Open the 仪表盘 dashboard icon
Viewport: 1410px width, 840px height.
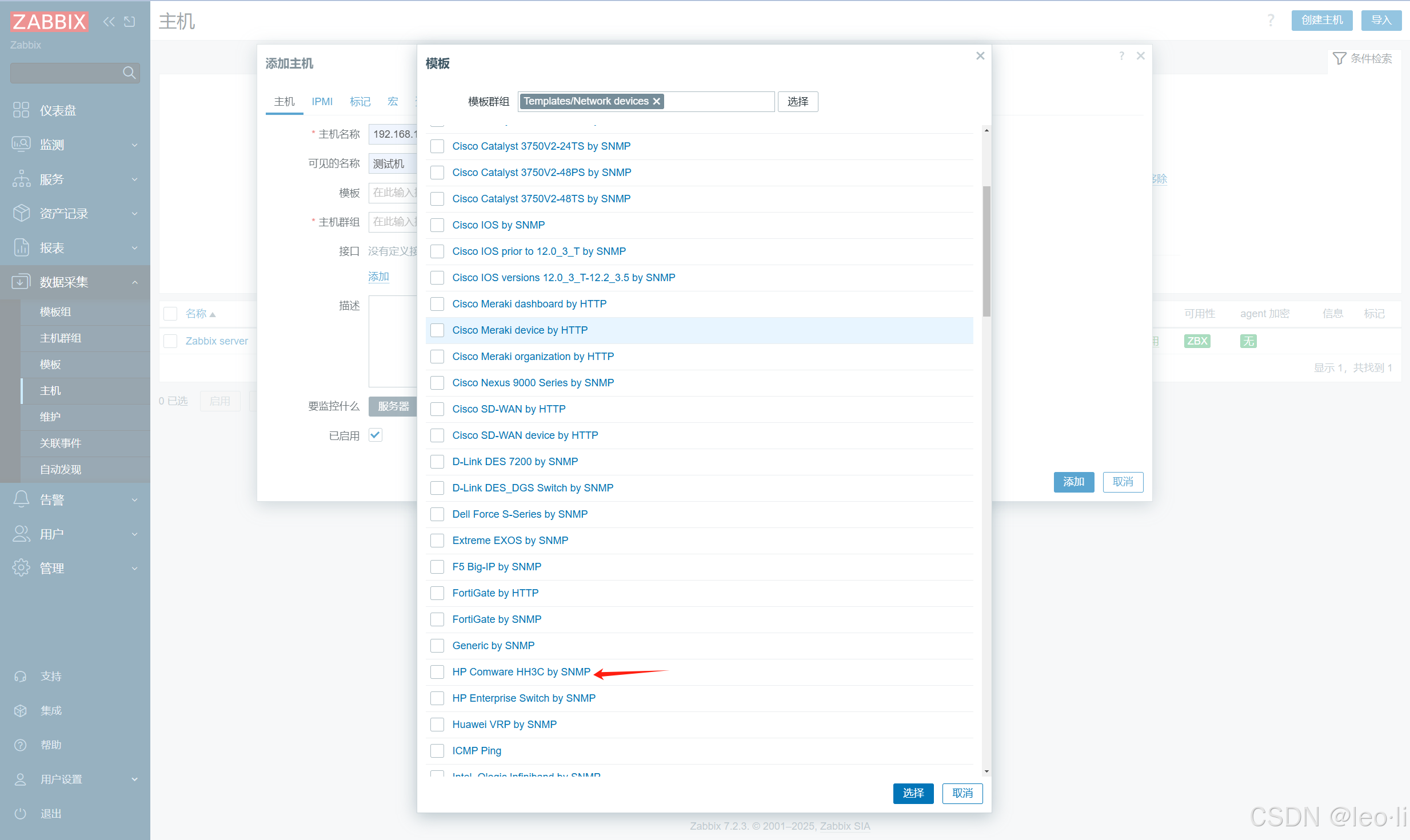point(21,110)
